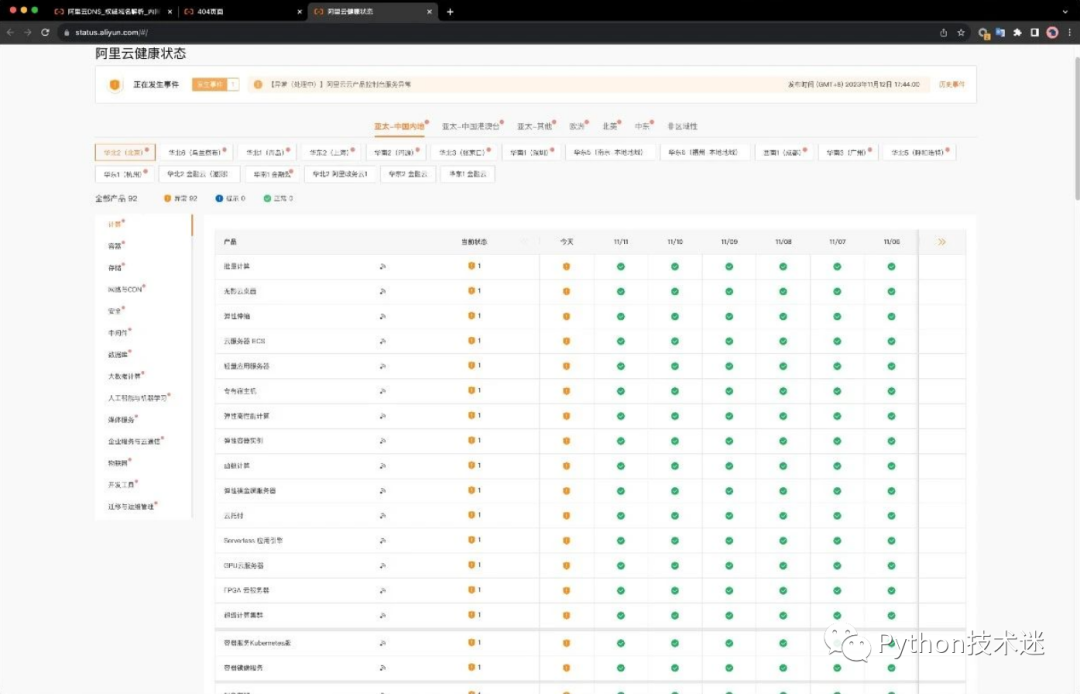Image resolution: width=1080 pixels, height=694 pixels.
Task: Select the 华东2（上海）region button
Action: point(331,152)
